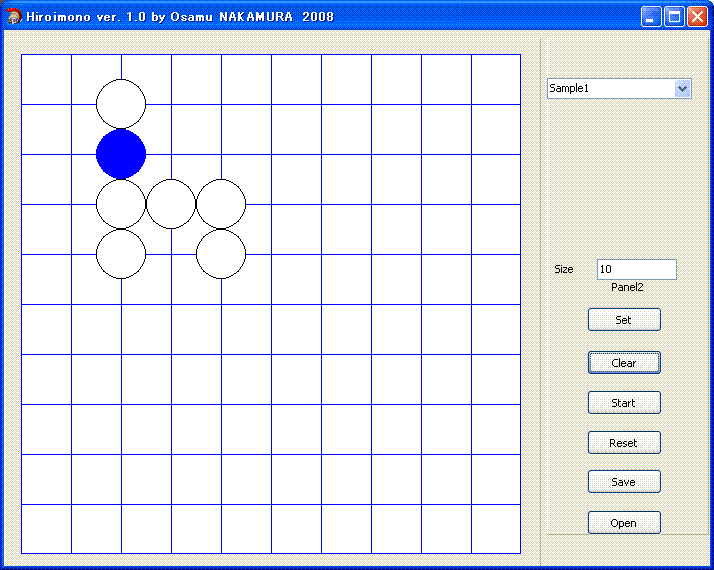Click the middle stone of the three-stone row
The width and height of the screenshot is (714, 570).
[171, 204]
